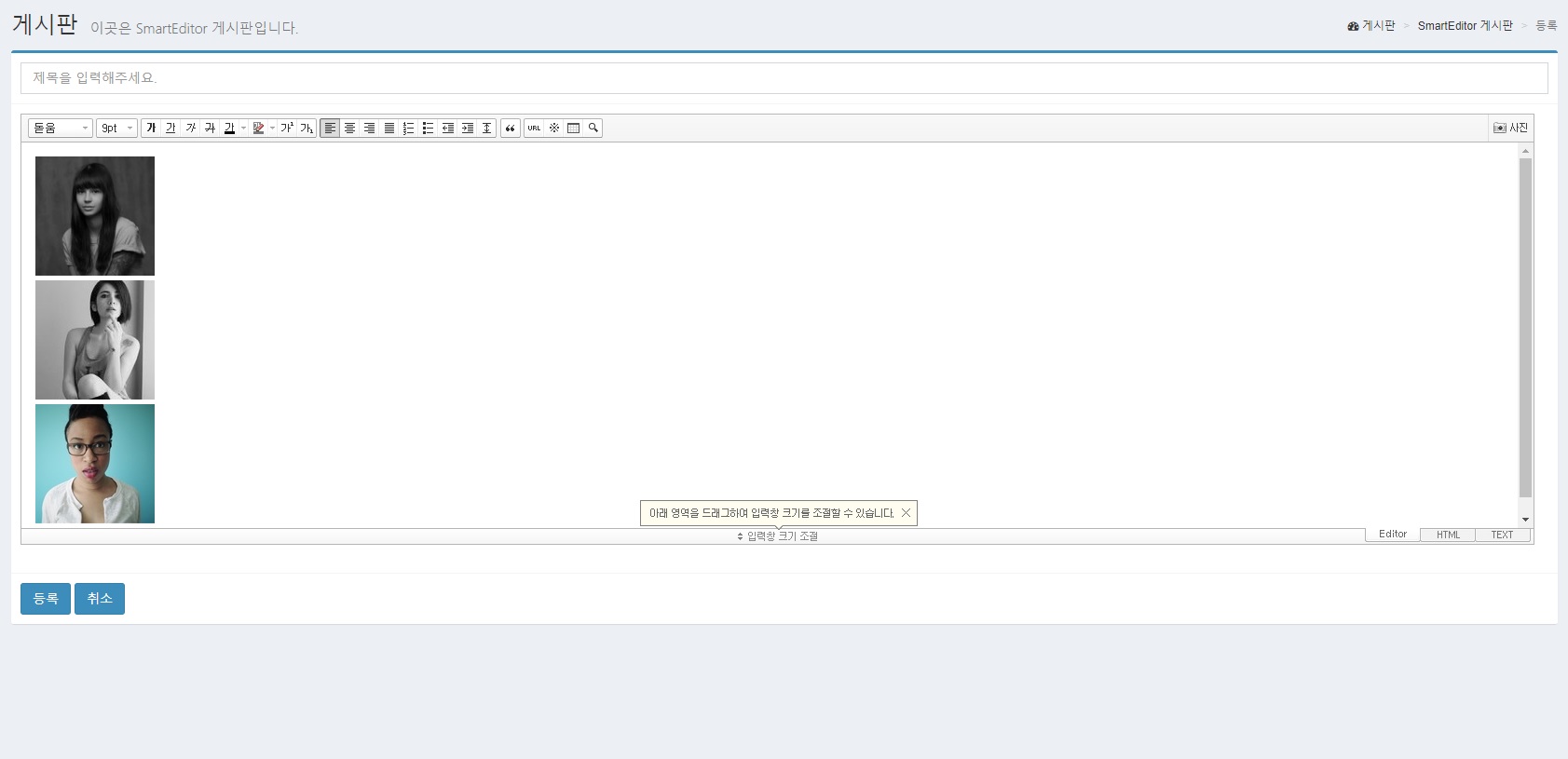
Task: Switch to the HTML mode tab
Action: point(1448,535)
